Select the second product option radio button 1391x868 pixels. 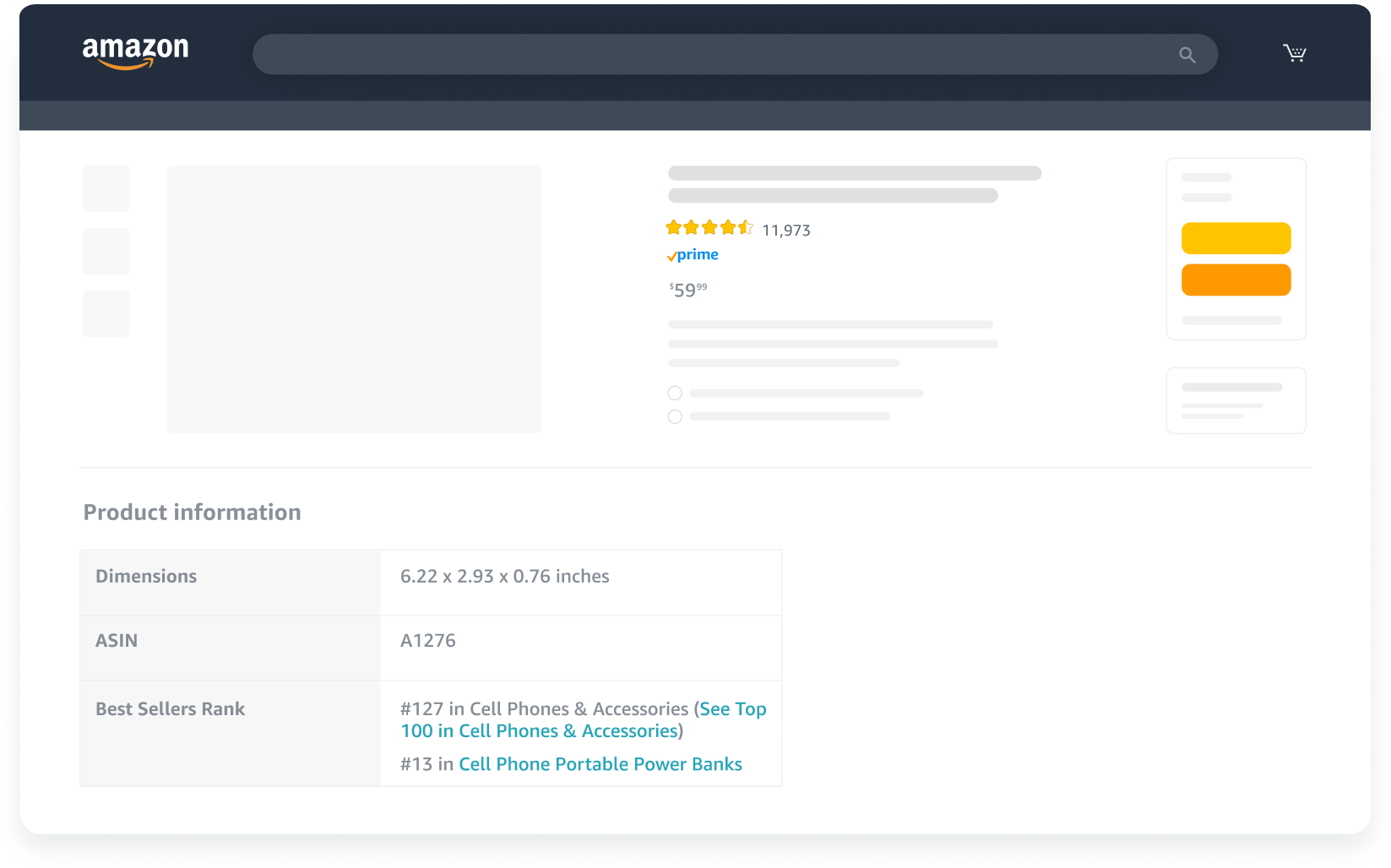click(x=675, y=416)
